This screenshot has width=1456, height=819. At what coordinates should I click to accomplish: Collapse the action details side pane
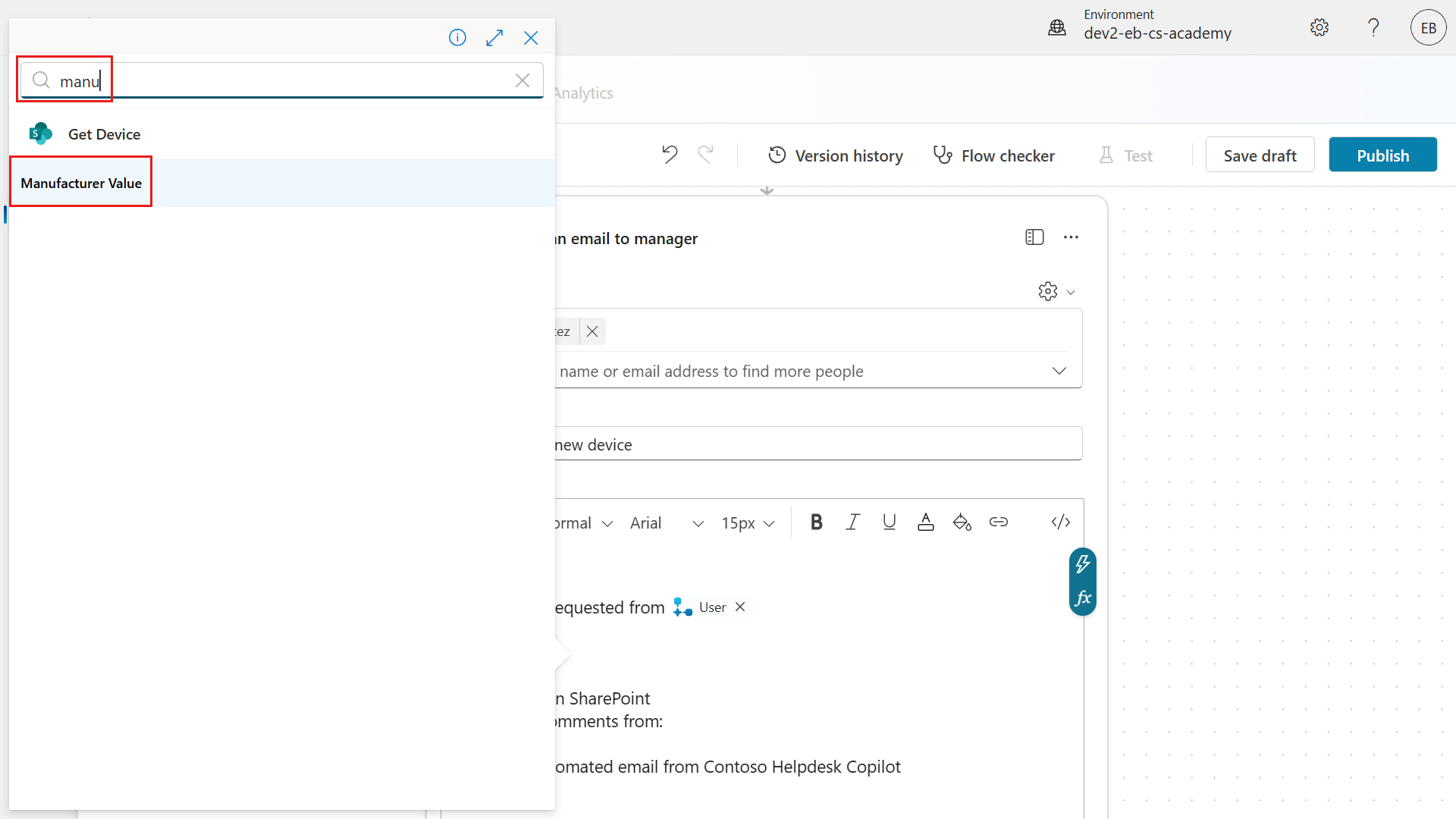pyautogui.click(x=1034, y=237)
